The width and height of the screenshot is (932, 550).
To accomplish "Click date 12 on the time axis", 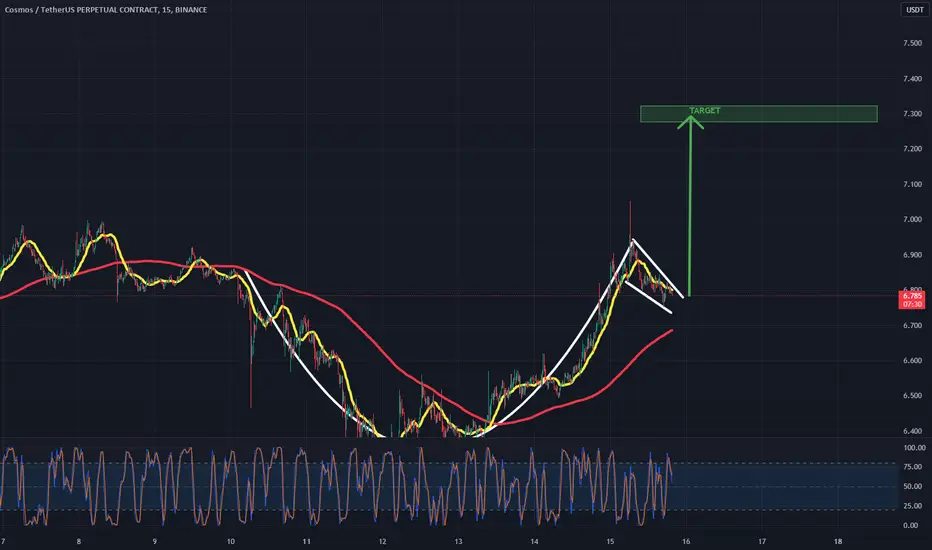I will 382,542.
